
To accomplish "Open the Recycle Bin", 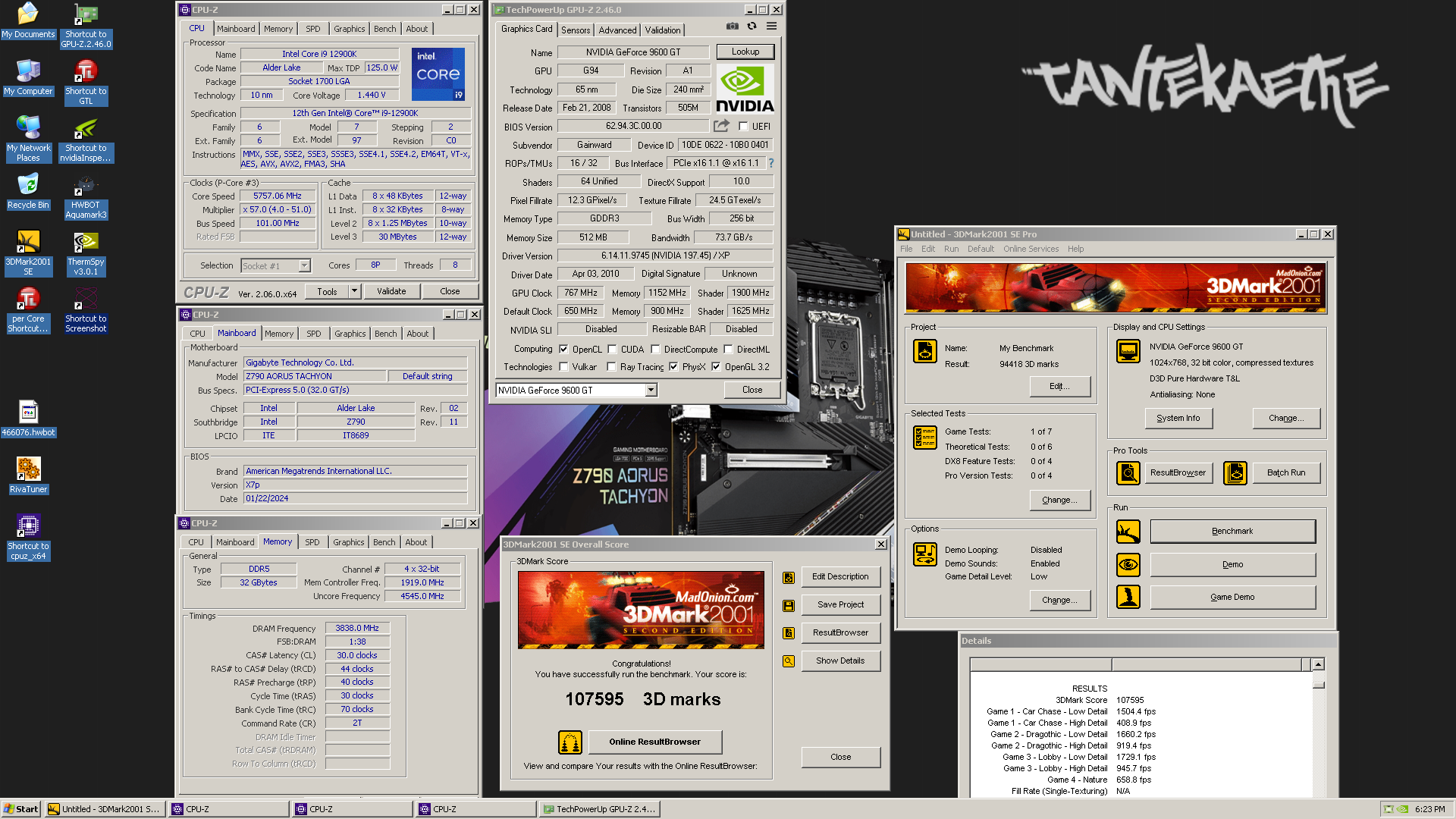I will click(x=28, y=191).
